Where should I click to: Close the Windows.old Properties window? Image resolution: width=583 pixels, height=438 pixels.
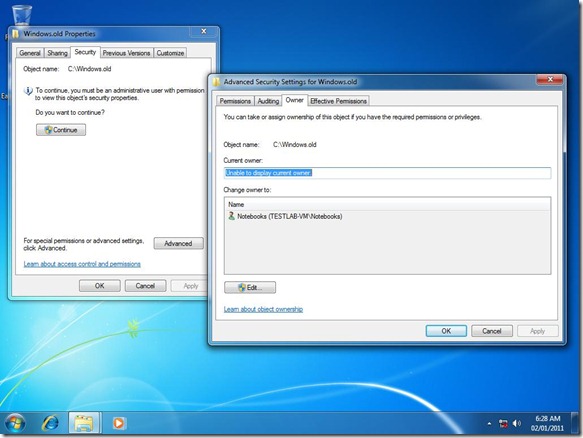coord(204,32)
